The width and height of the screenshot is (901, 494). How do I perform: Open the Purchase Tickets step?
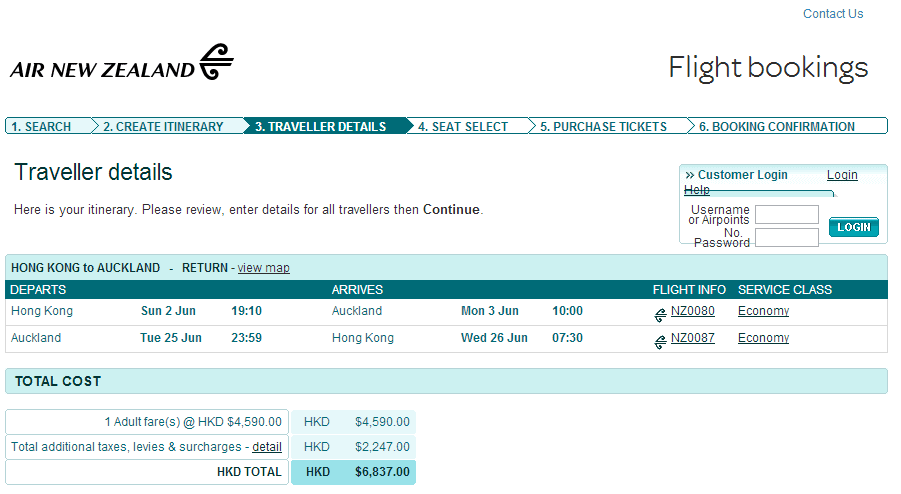603,127
